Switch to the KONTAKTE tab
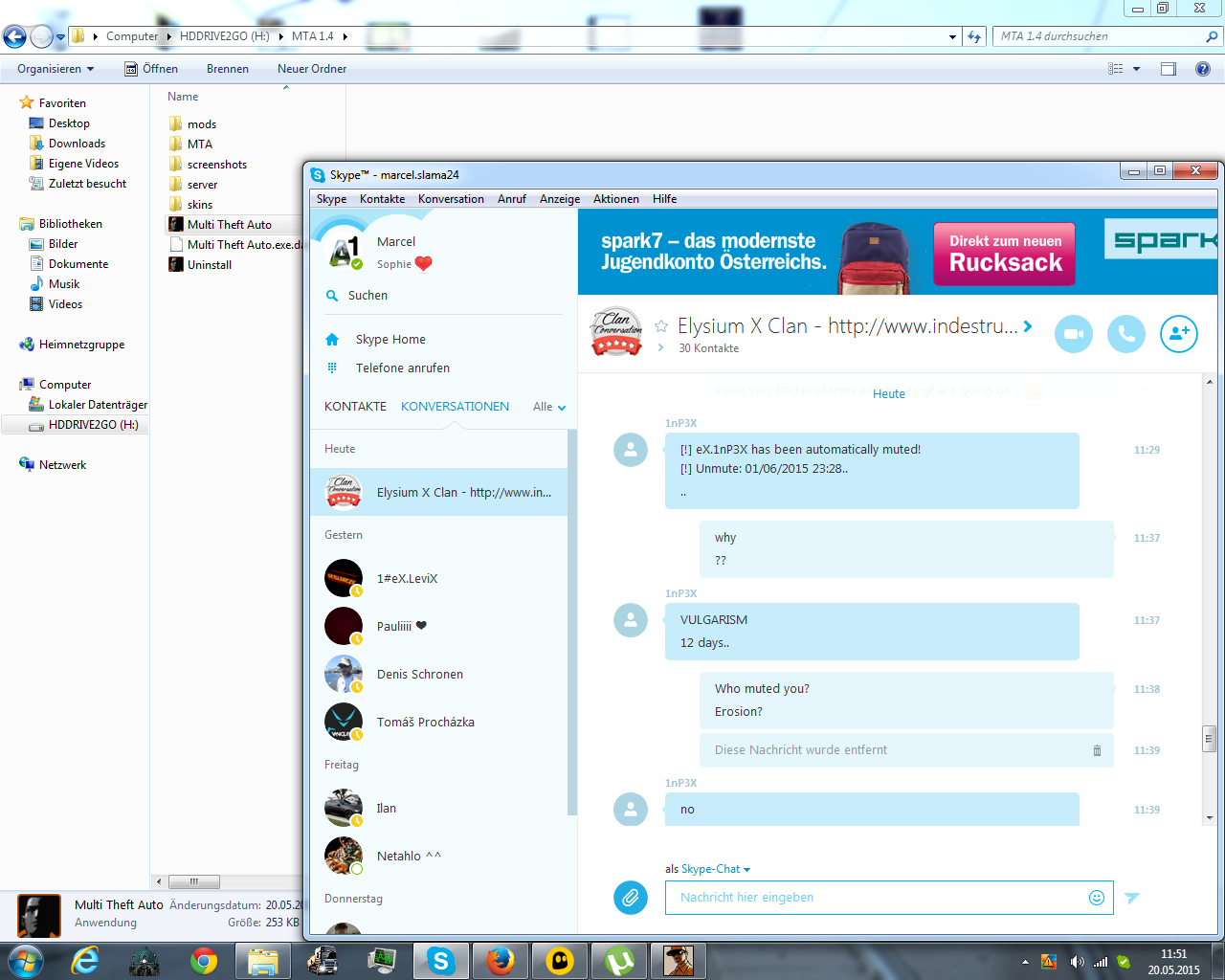The height and width of the screenshot is (980, 1225). coord(355,407)
